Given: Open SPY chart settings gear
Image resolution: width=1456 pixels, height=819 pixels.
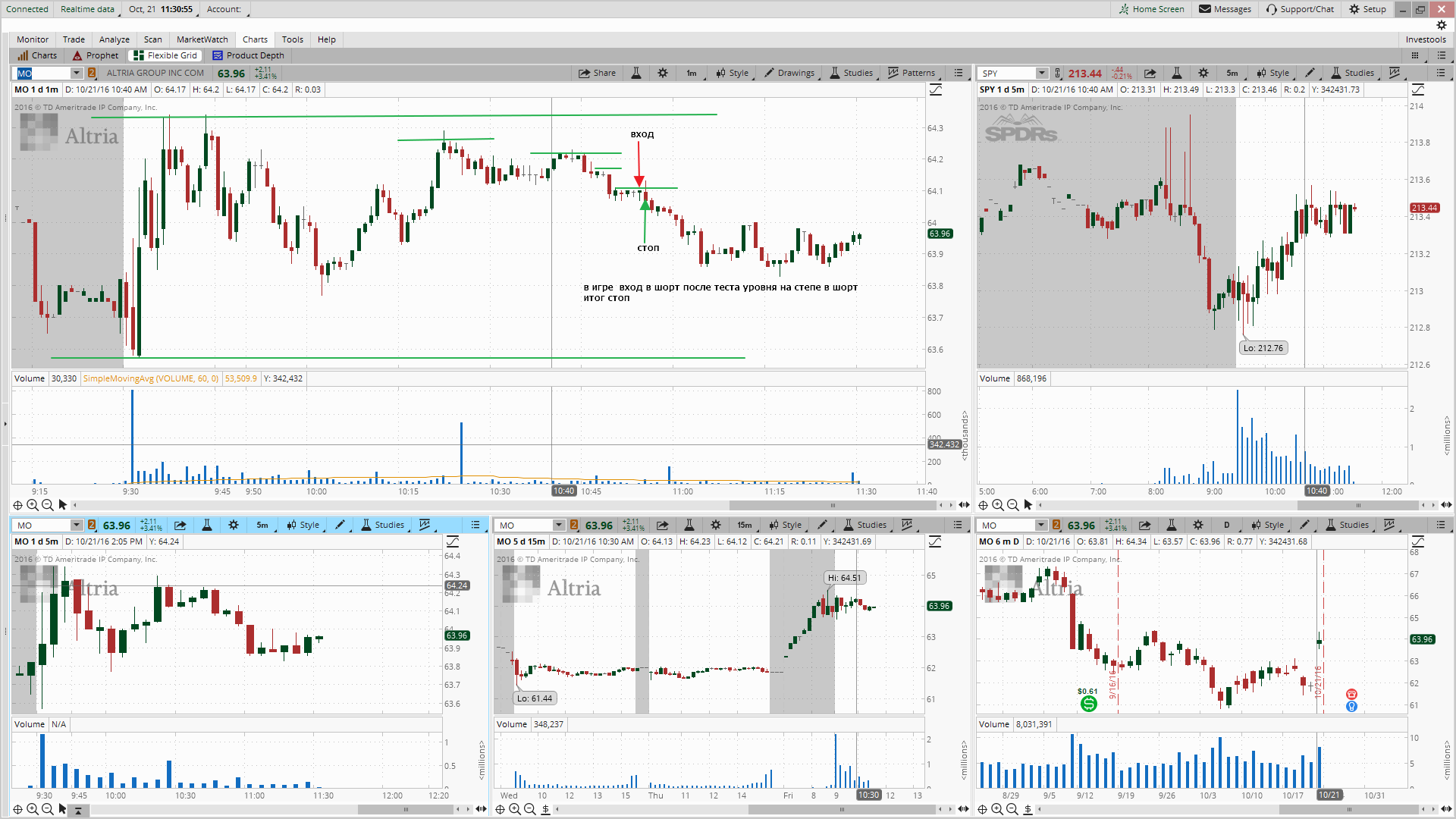Looking at the screenshot, I should (x=1203, y=73).
